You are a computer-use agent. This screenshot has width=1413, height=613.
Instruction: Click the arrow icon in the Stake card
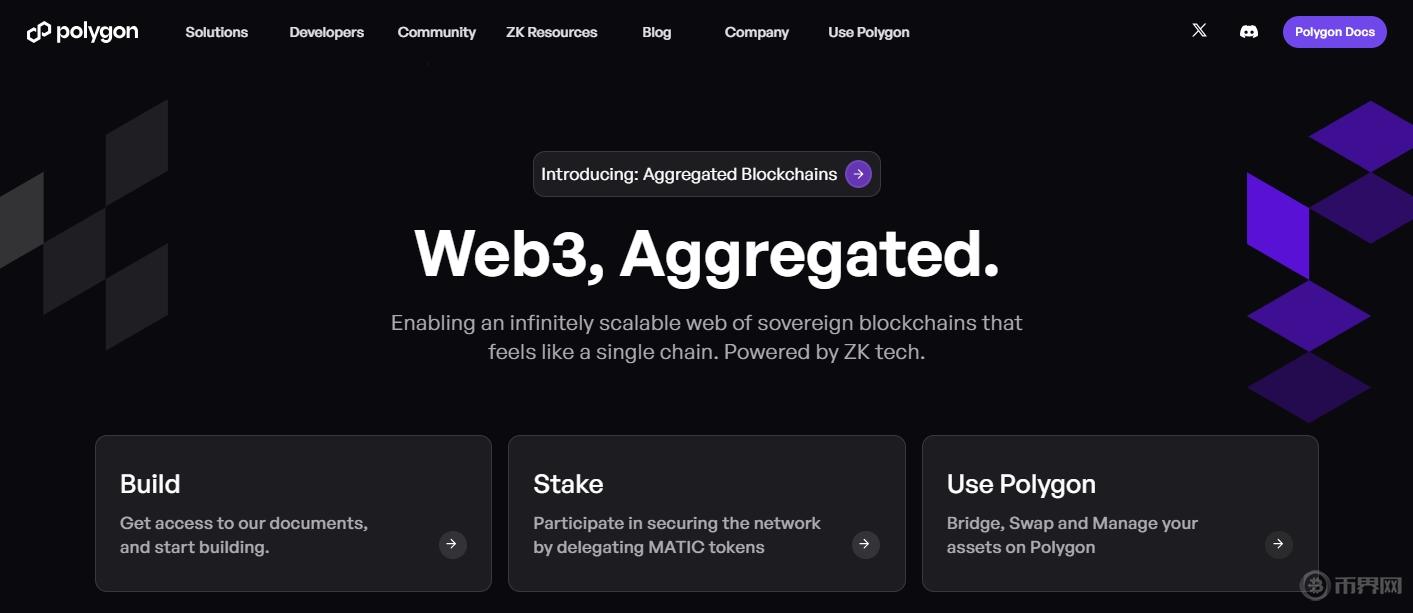coord(865,544)
